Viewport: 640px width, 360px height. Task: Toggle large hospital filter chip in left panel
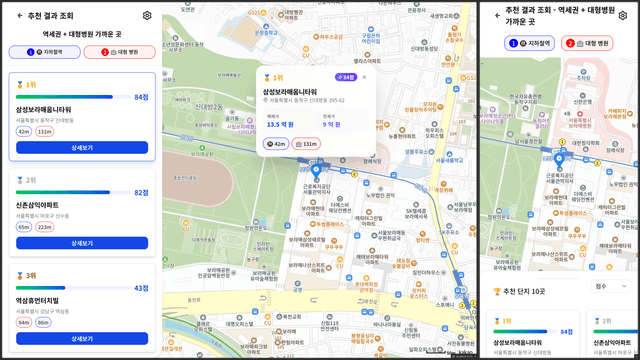click(120, 52)
